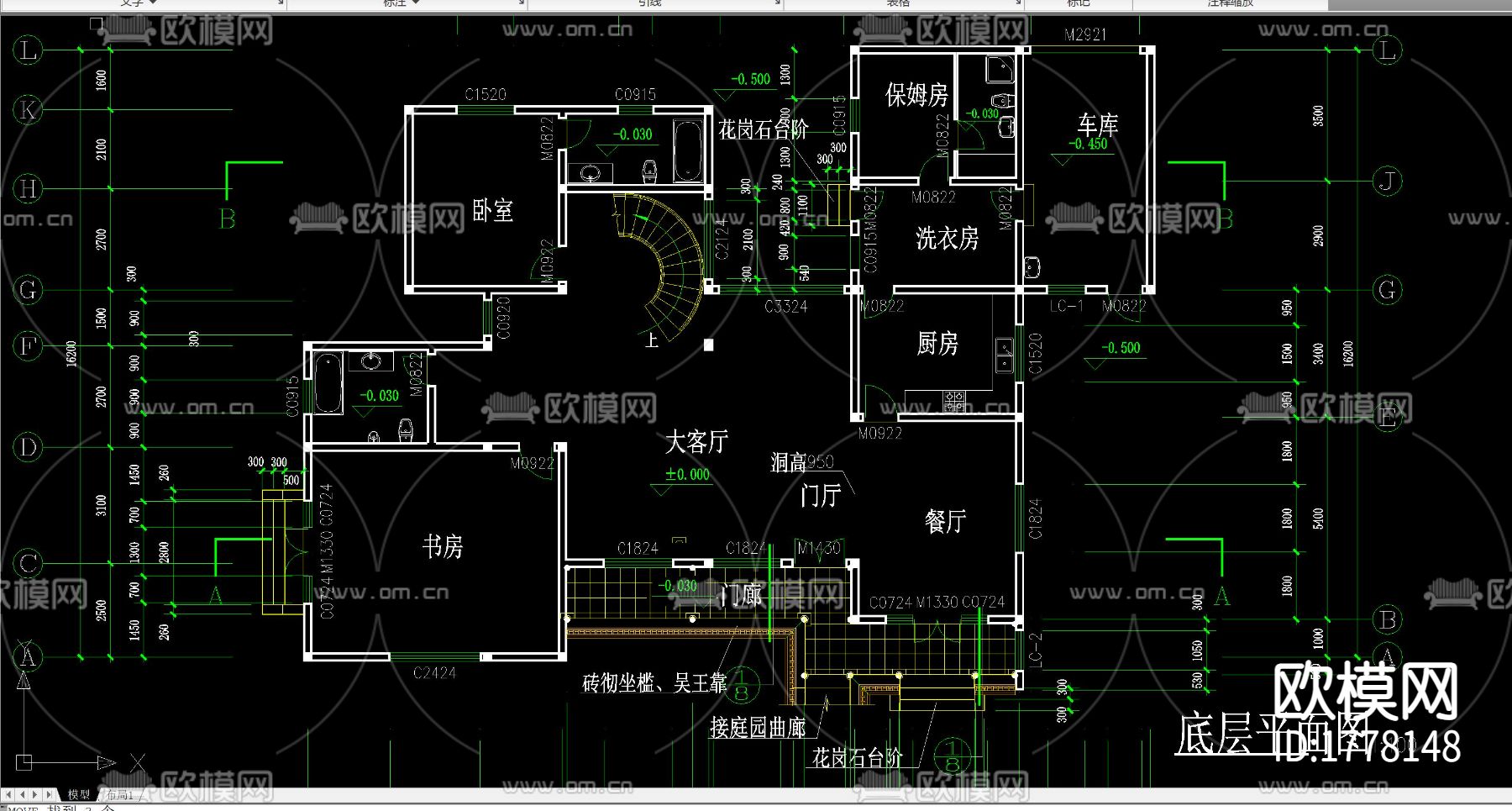
Task: Select the C0920 window label
Action: [x=504, y=318]
